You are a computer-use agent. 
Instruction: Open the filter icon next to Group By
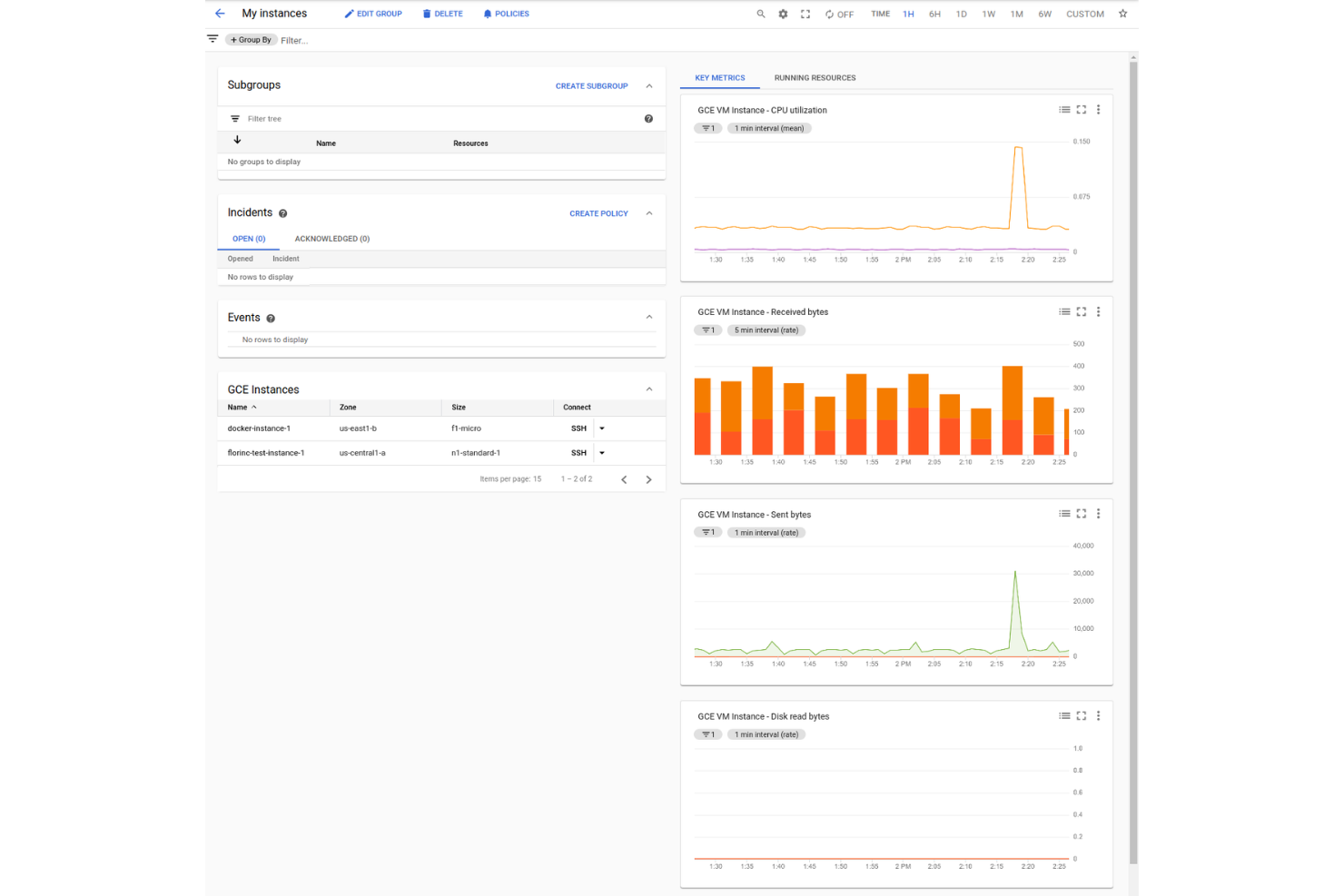pyautogui.click(x=212, y=39)
